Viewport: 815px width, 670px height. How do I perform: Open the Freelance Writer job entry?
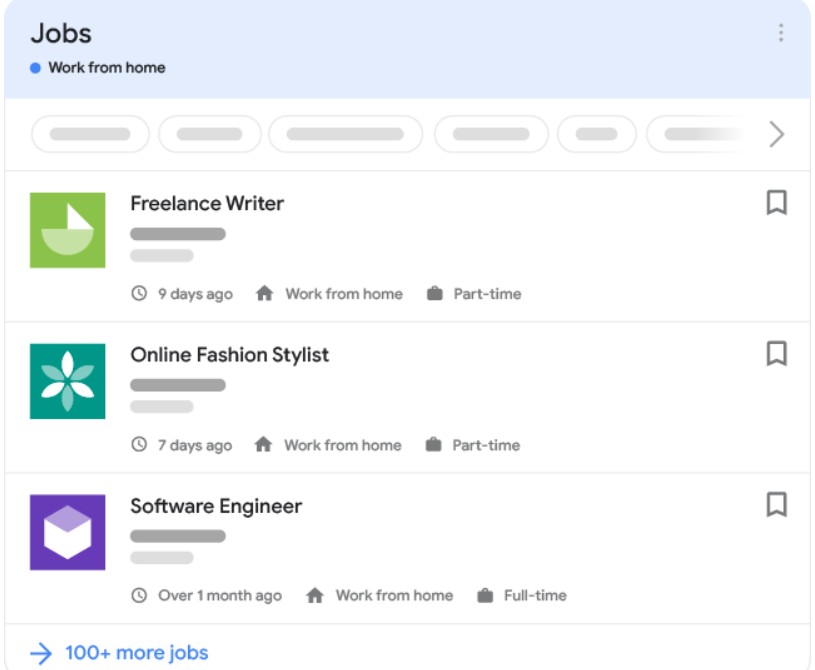207,203
